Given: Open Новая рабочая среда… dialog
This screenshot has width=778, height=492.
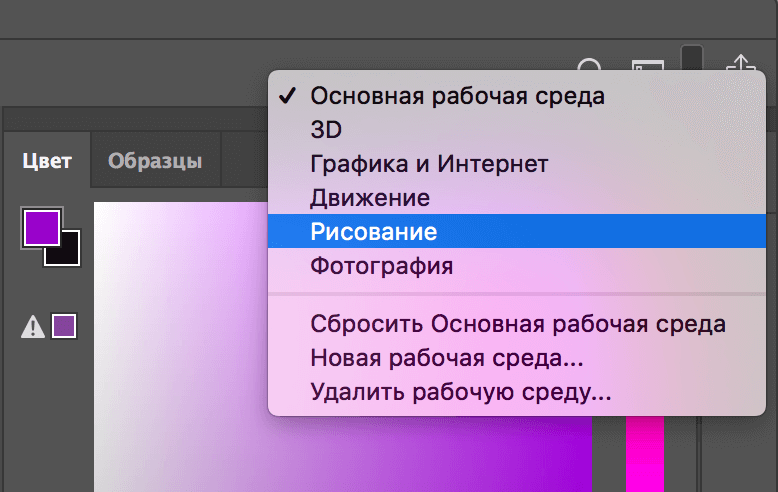Looking at the screenshot, I should [517, 358].
